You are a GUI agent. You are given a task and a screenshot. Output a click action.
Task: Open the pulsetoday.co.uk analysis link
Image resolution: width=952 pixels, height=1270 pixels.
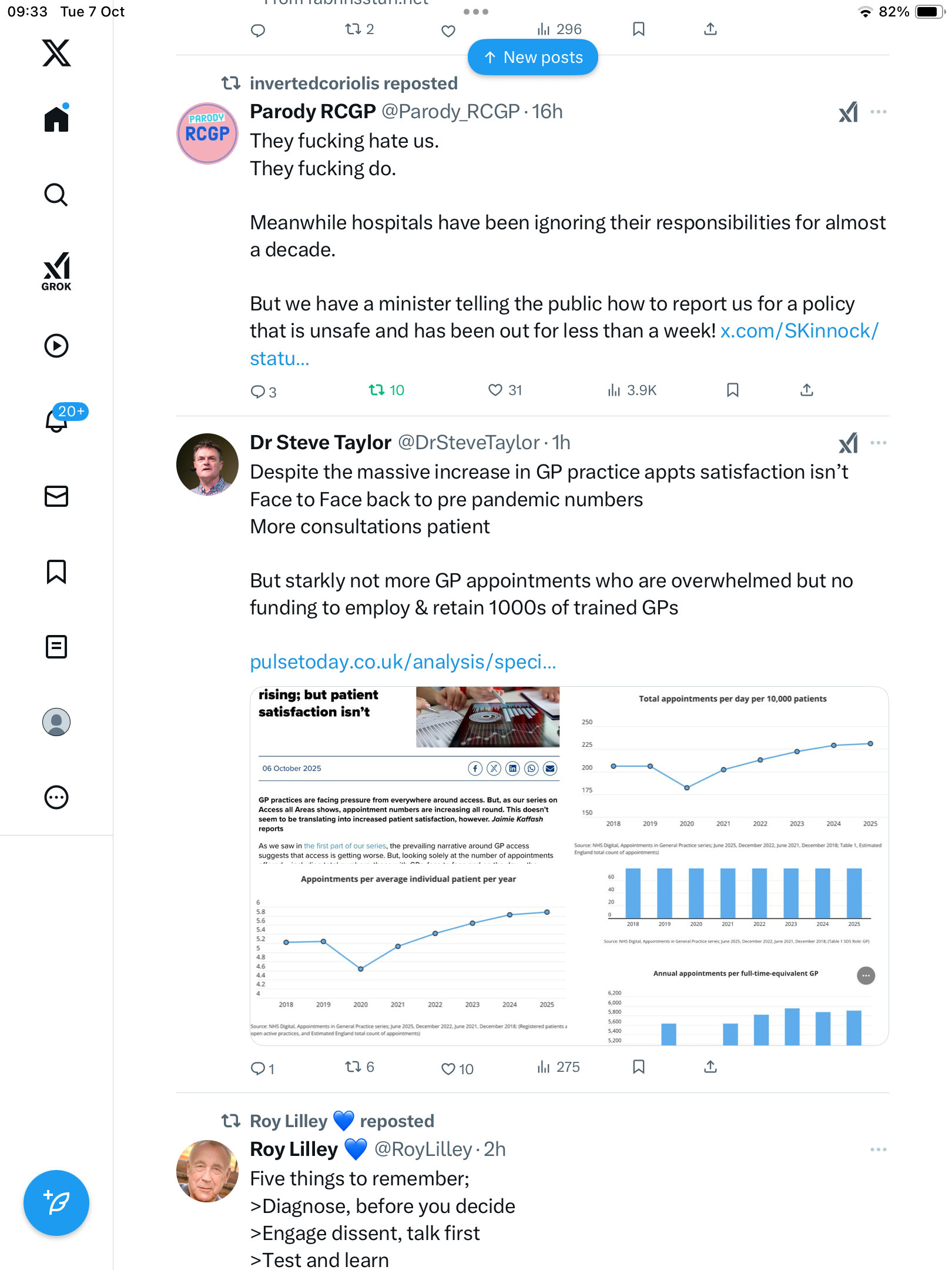(403, 662)
